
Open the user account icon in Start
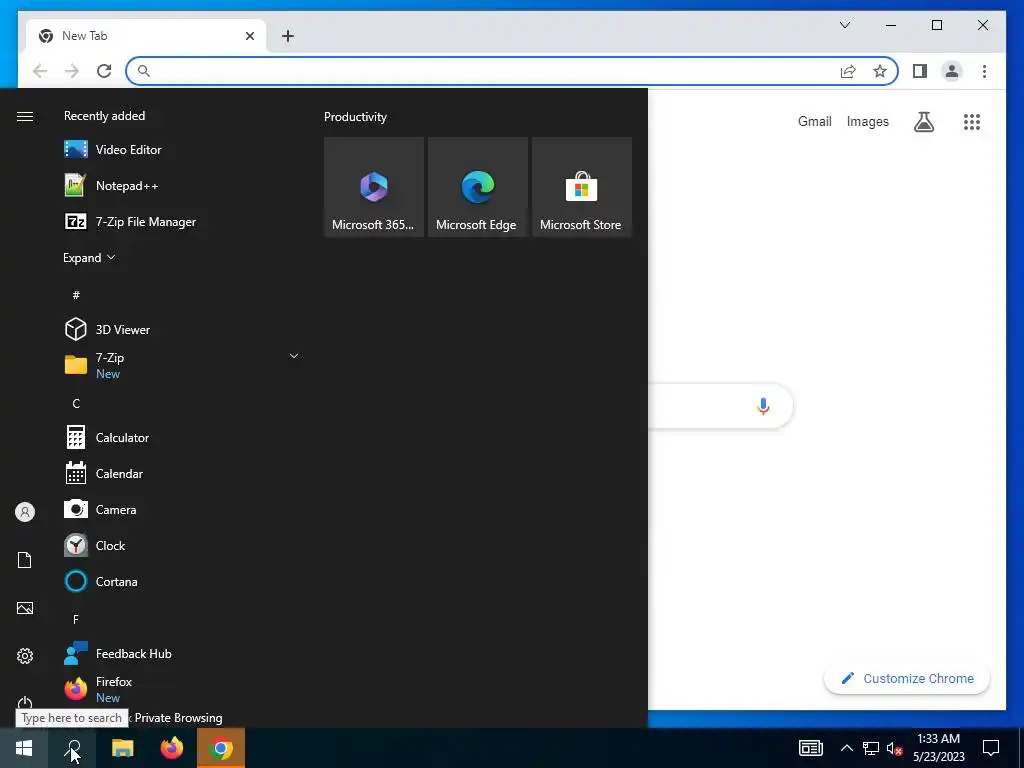(x=25, y=512)
